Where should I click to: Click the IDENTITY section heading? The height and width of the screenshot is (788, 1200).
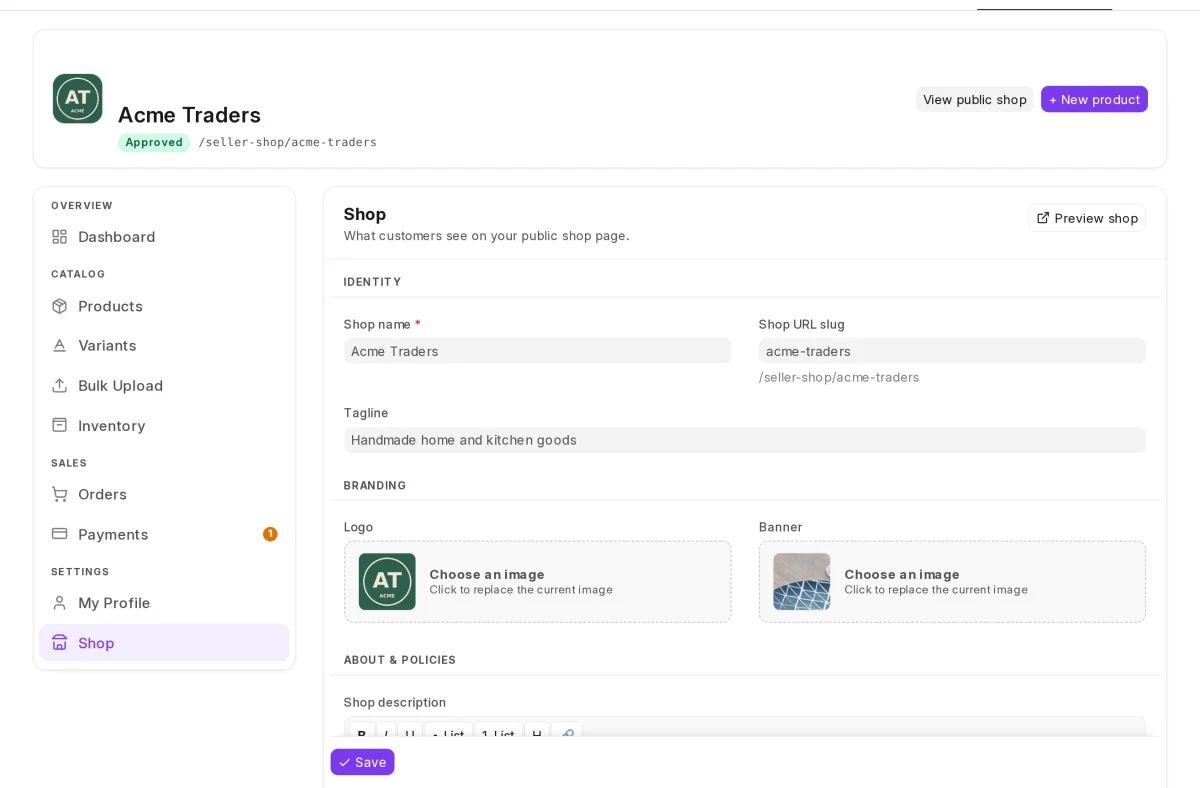[x=372, y=282]
